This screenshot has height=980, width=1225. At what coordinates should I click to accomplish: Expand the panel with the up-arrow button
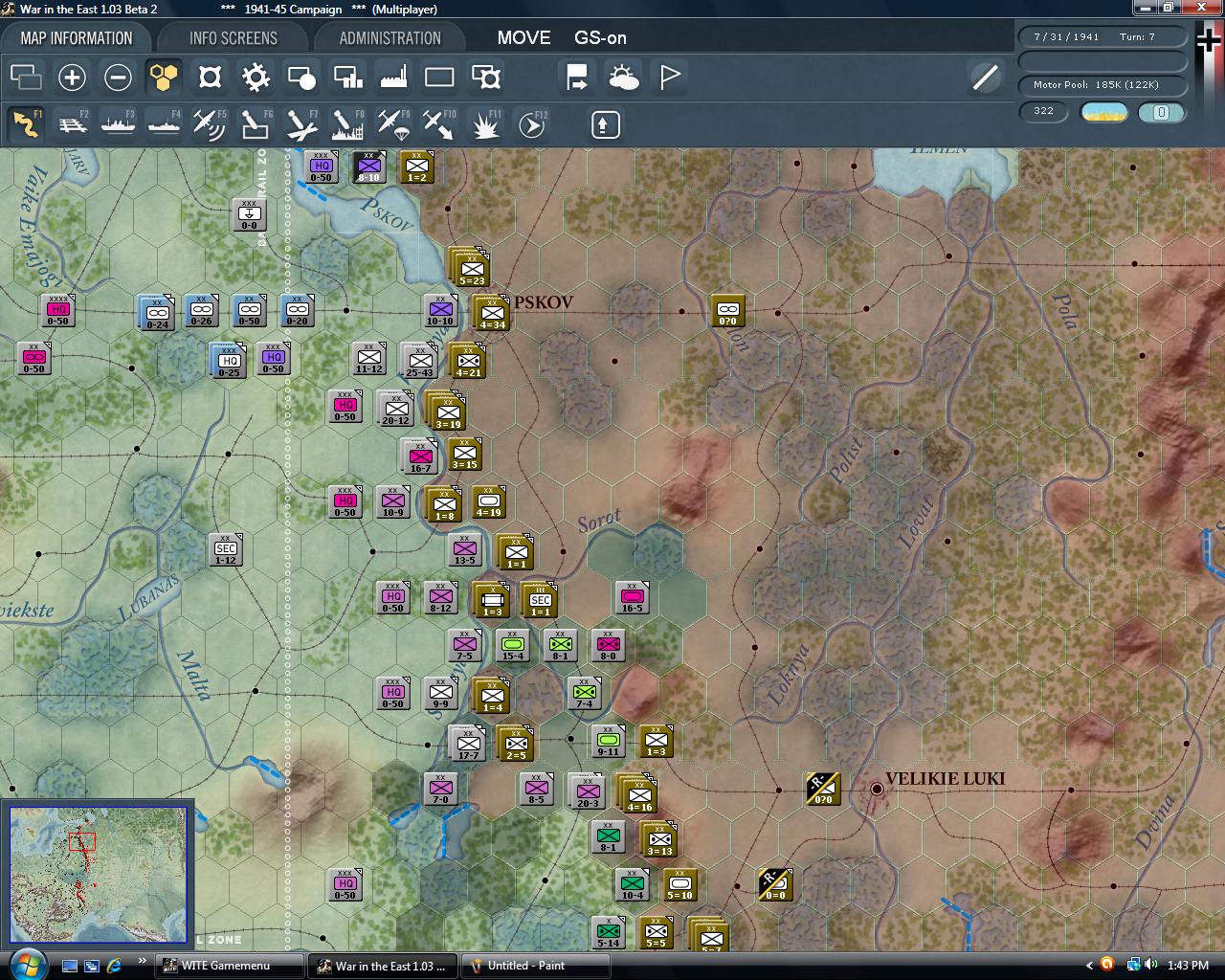coord(604,124)
